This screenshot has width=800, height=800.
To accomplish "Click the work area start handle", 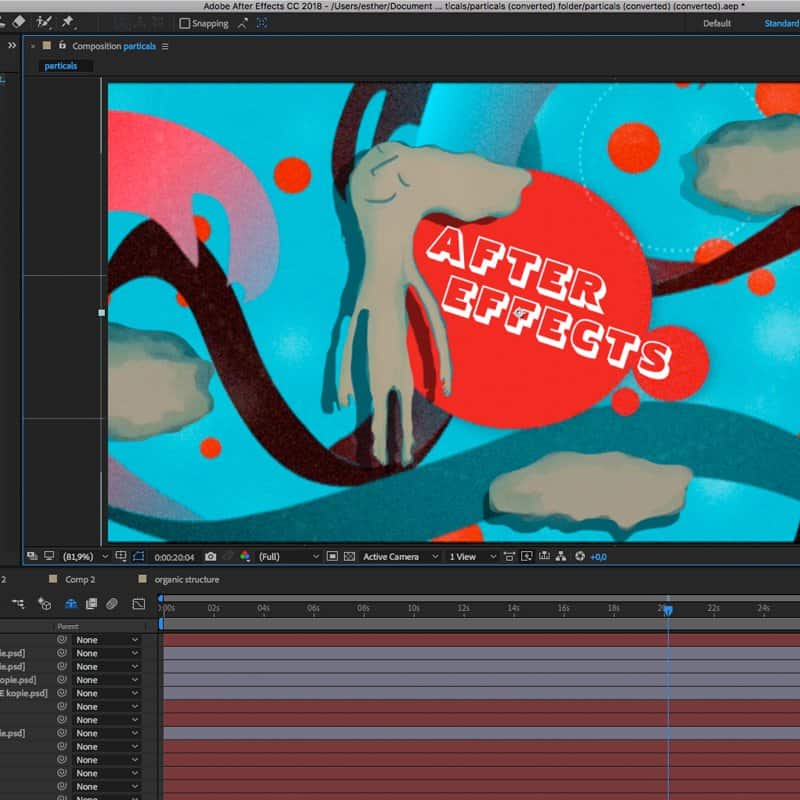I will click(161, 623).
